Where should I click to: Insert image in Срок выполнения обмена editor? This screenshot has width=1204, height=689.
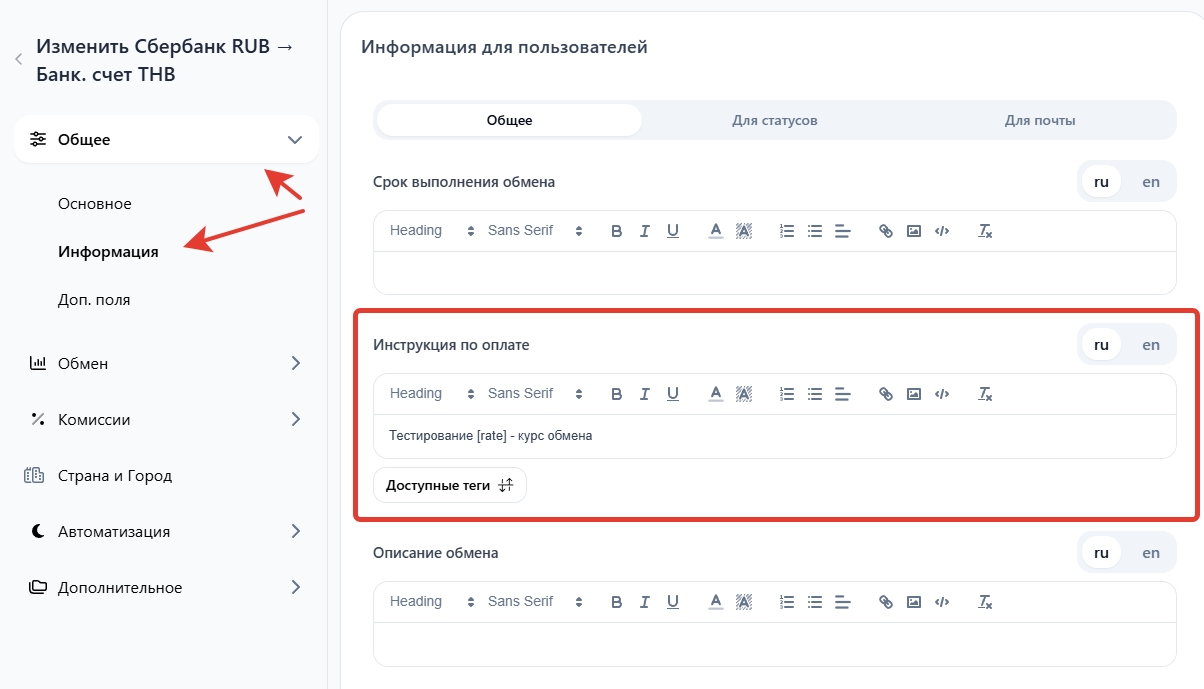[913, 231]
